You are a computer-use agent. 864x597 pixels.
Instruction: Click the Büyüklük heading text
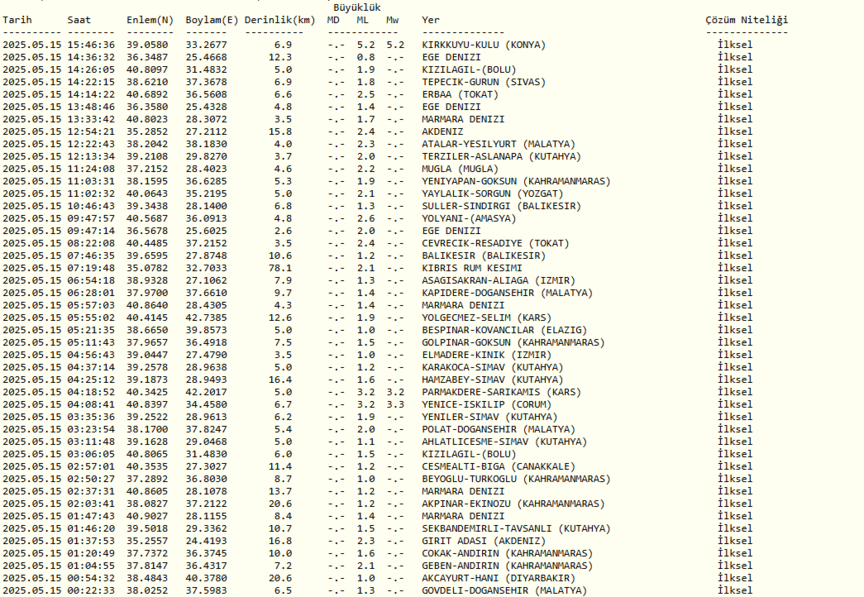click(x=357, y=7)
